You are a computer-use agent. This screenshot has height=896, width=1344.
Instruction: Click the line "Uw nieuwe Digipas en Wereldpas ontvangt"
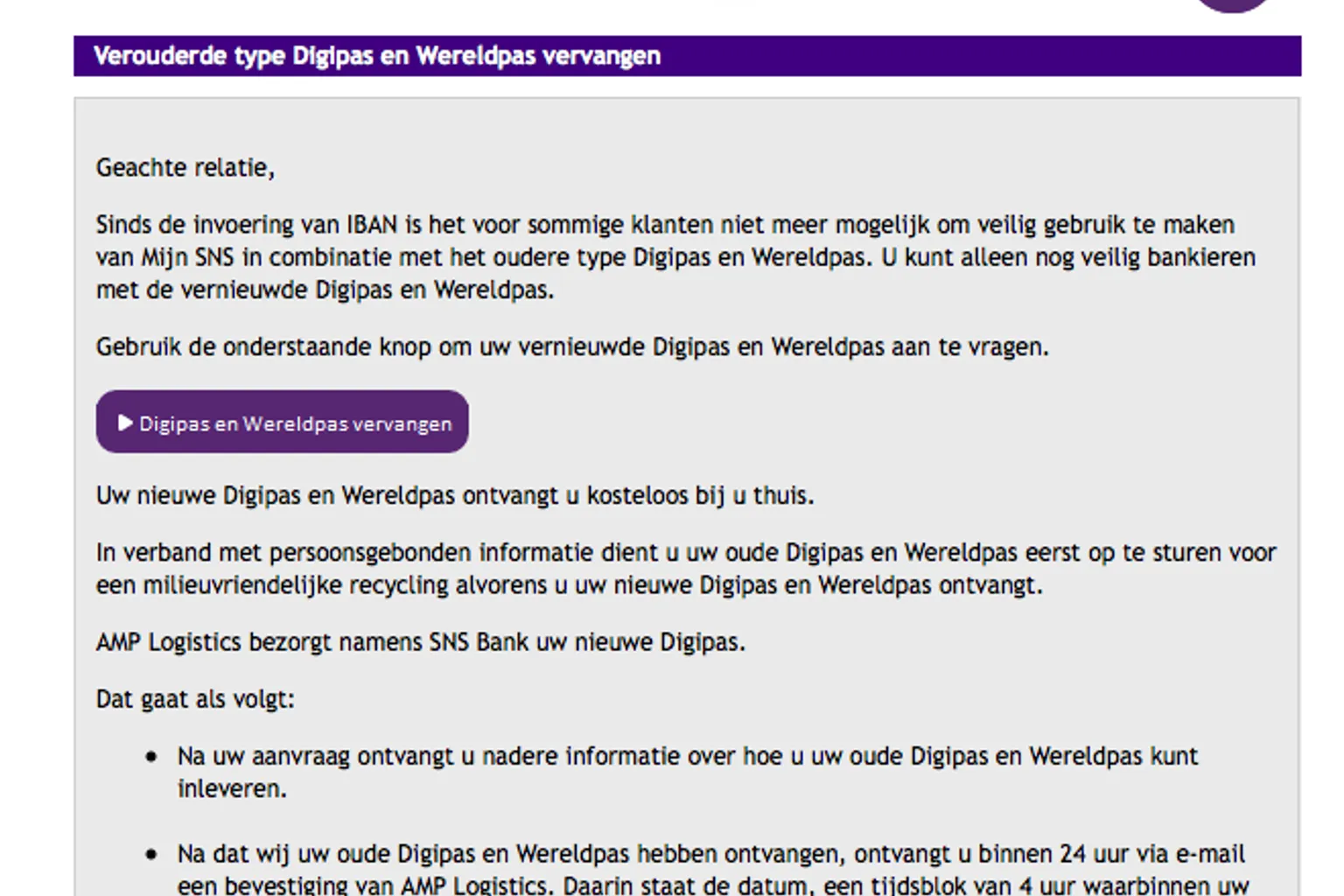pyautogui.click(x=454, y=495)
